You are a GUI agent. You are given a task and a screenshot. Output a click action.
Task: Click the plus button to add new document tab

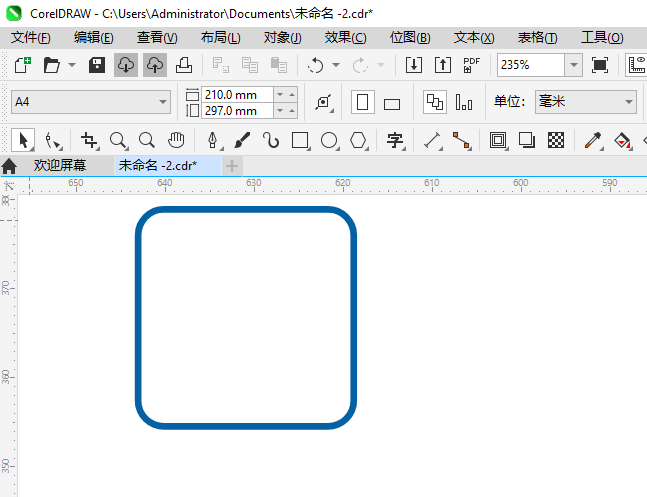coord(232,165)
